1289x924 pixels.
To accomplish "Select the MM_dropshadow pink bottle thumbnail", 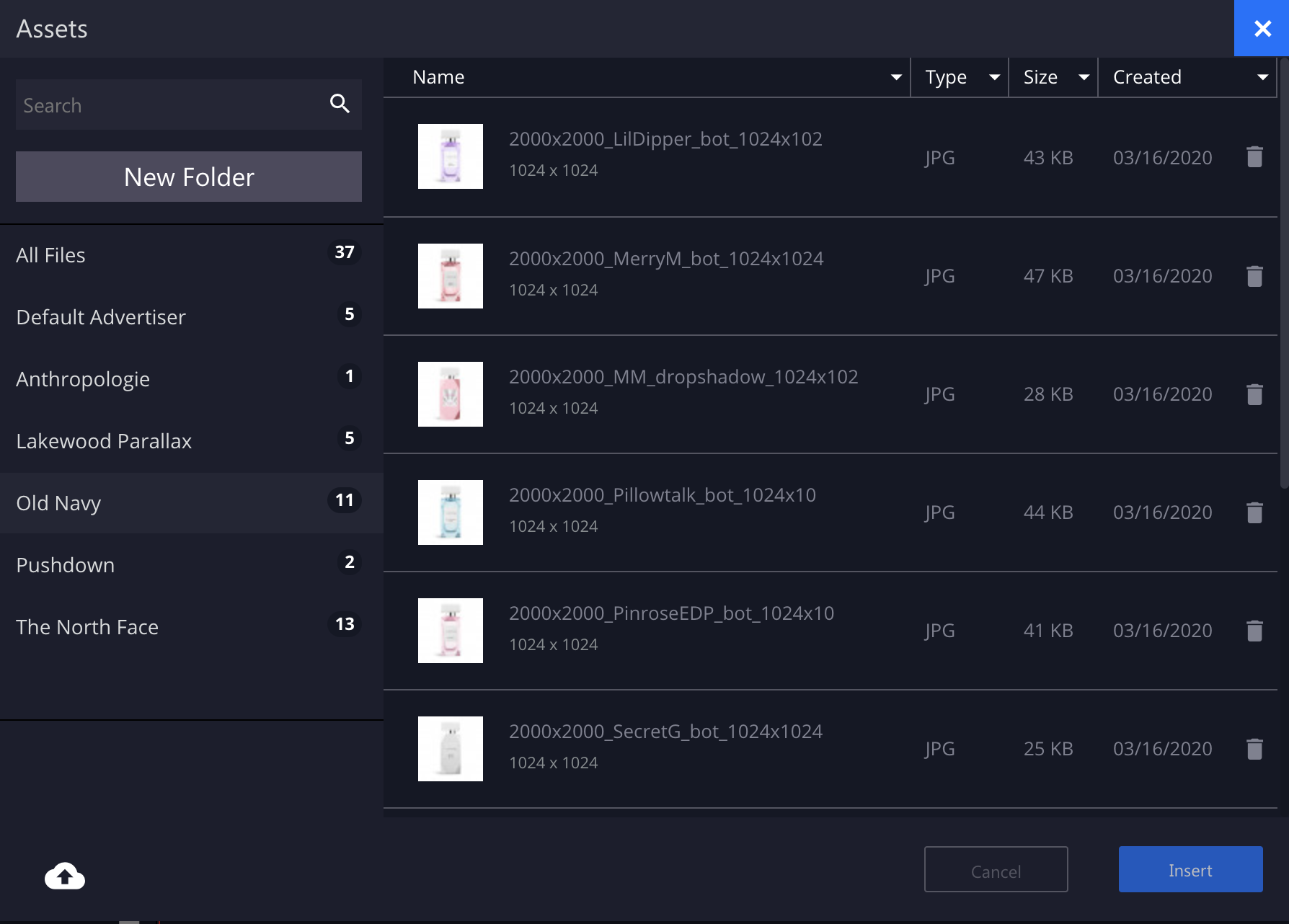I will tap(451, 394).
